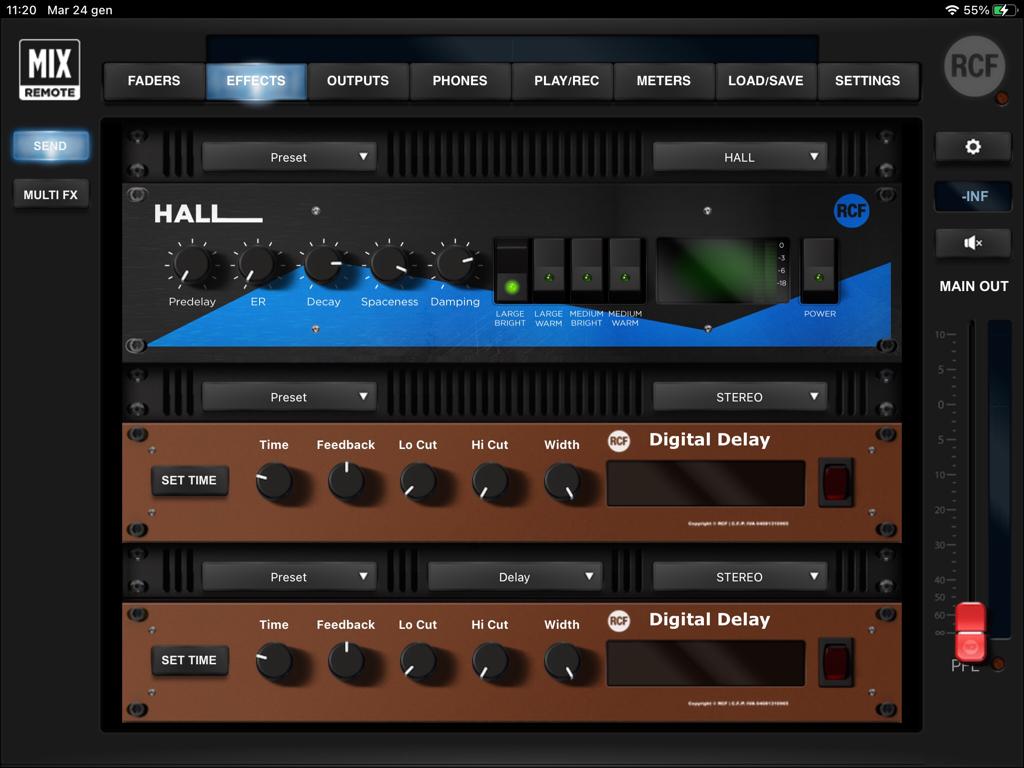Open the LOAD/SAVE tab
This screenshot has height=768, width=1024.
coord(765,81)
